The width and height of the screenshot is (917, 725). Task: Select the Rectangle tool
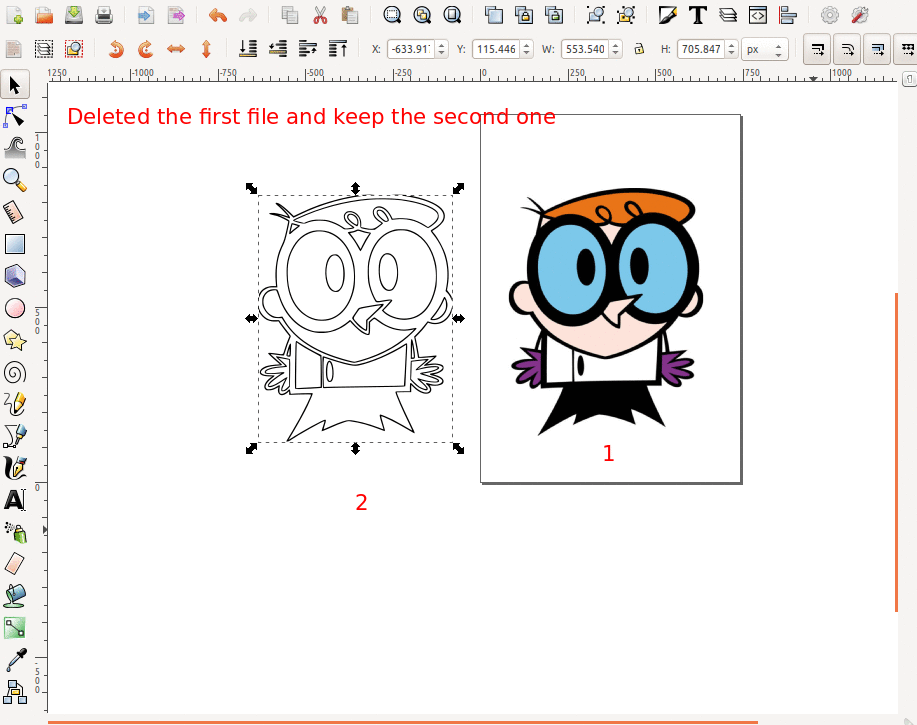point(15,243)
